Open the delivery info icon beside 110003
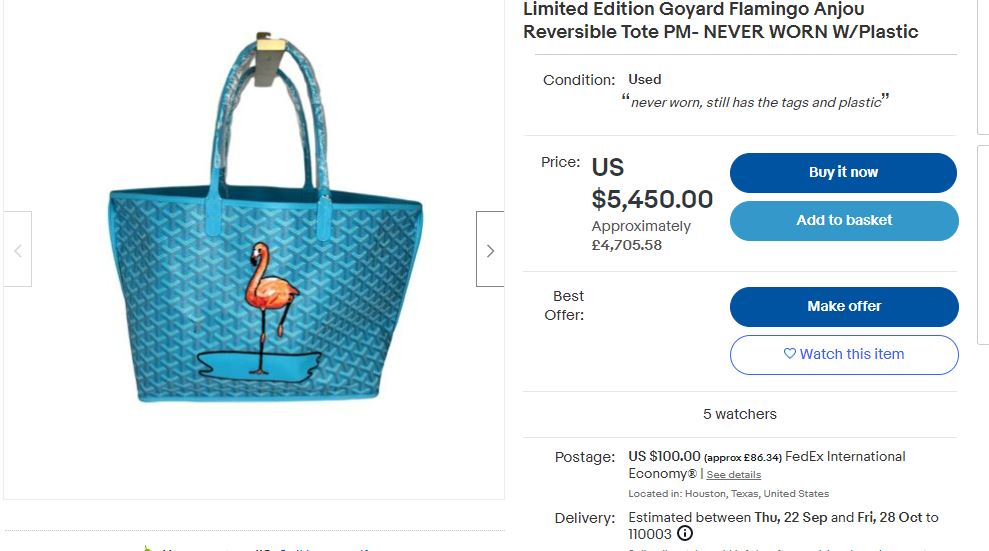The image size is (989, 551). click(685, 533)
